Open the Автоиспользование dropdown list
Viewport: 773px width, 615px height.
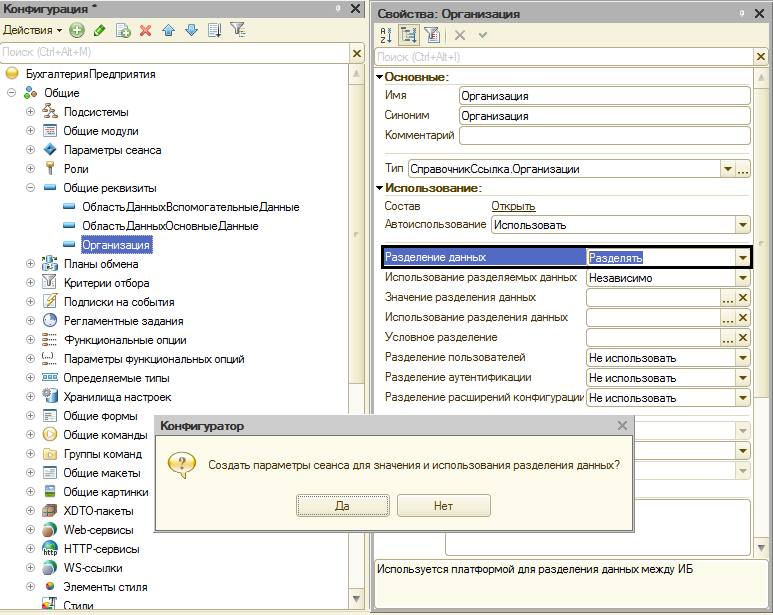[x=742, y=225]
